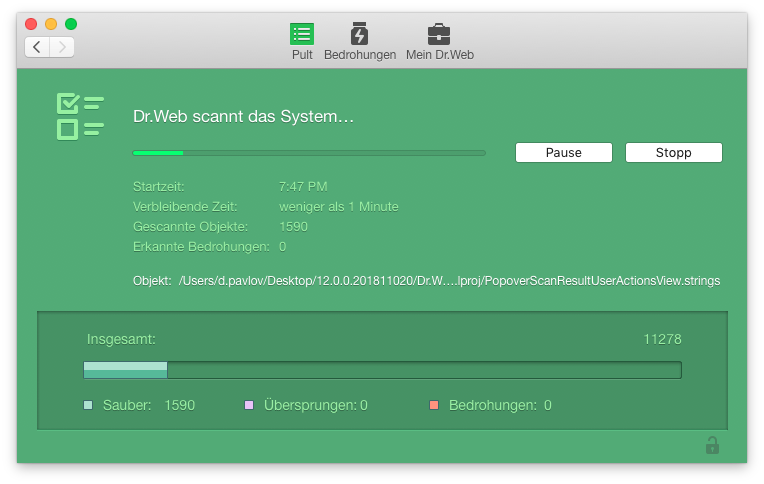Open Mein Dr.Web briefcase section
Image resolution: width=764 pixels, height=484 pixels.
pos(439,41)
